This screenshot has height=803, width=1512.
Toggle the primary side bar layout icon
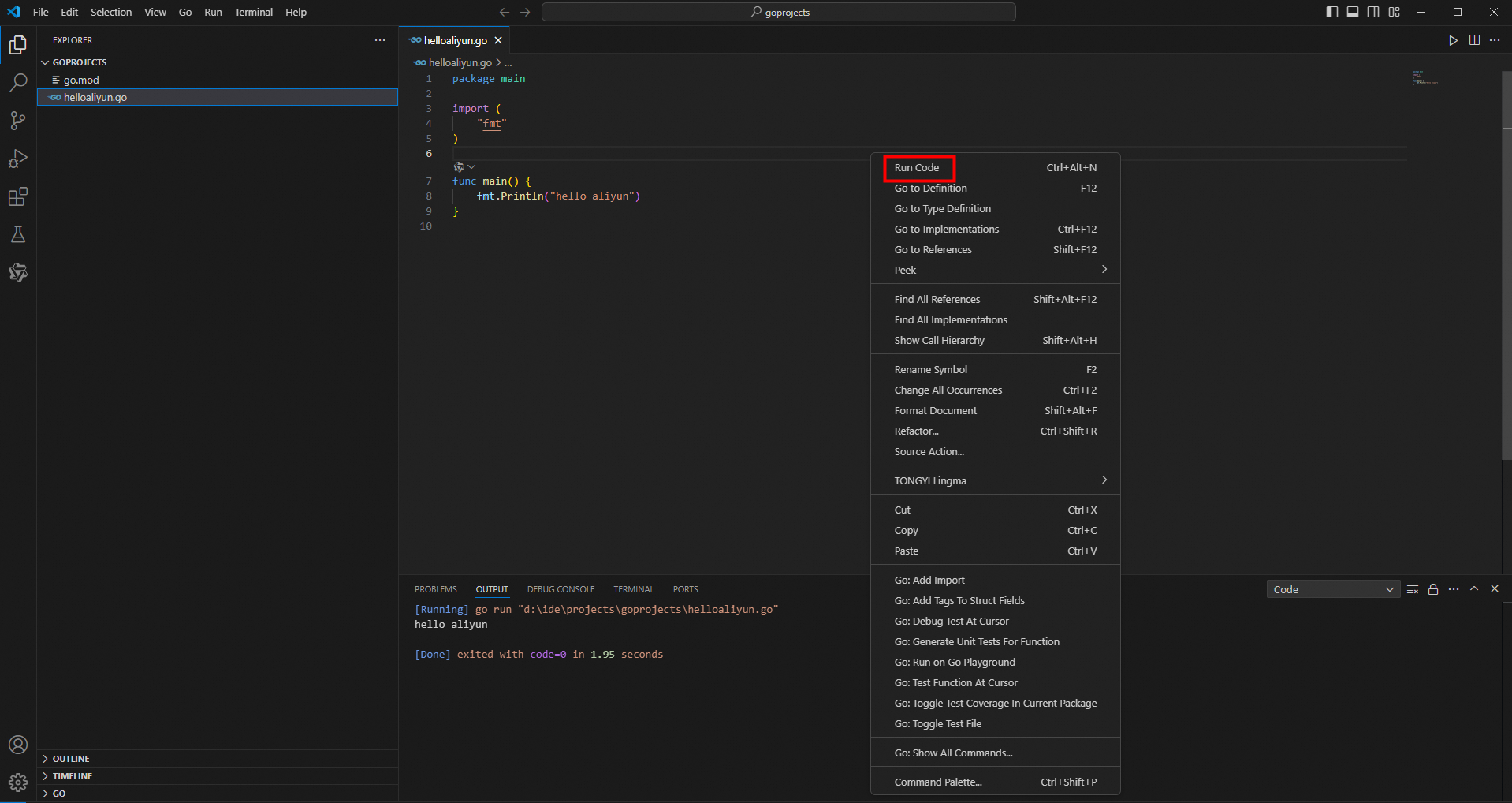point(1332,12)
